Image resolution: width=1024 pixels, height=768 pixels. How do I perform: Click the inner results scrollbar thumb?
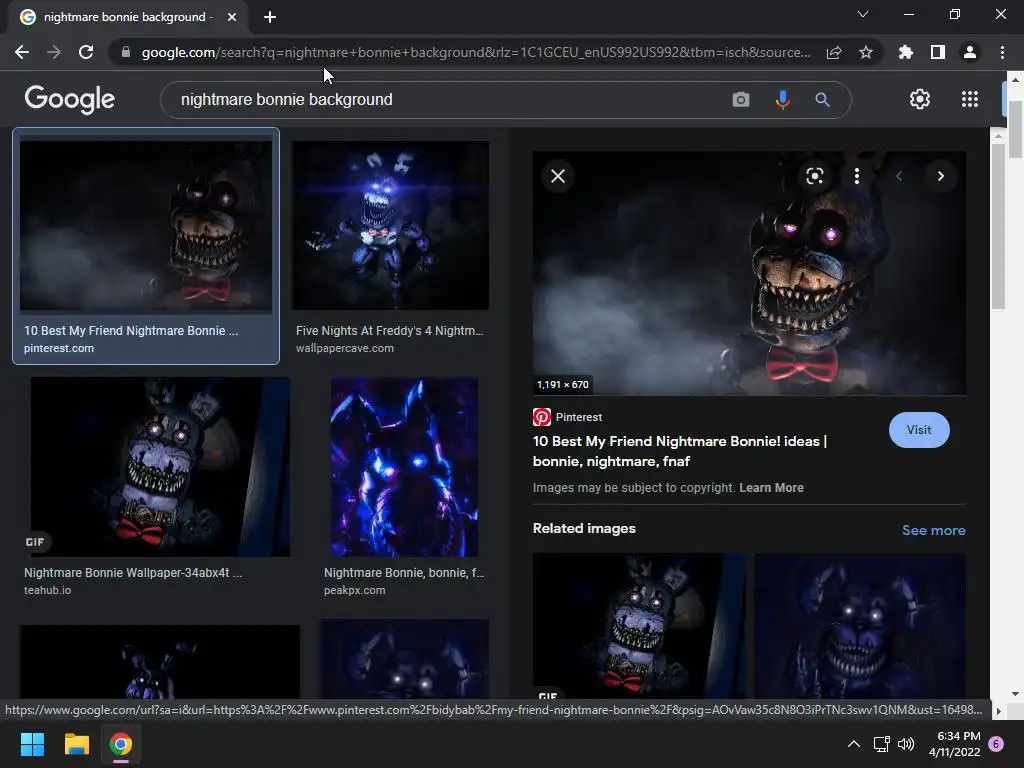point(998,227)
